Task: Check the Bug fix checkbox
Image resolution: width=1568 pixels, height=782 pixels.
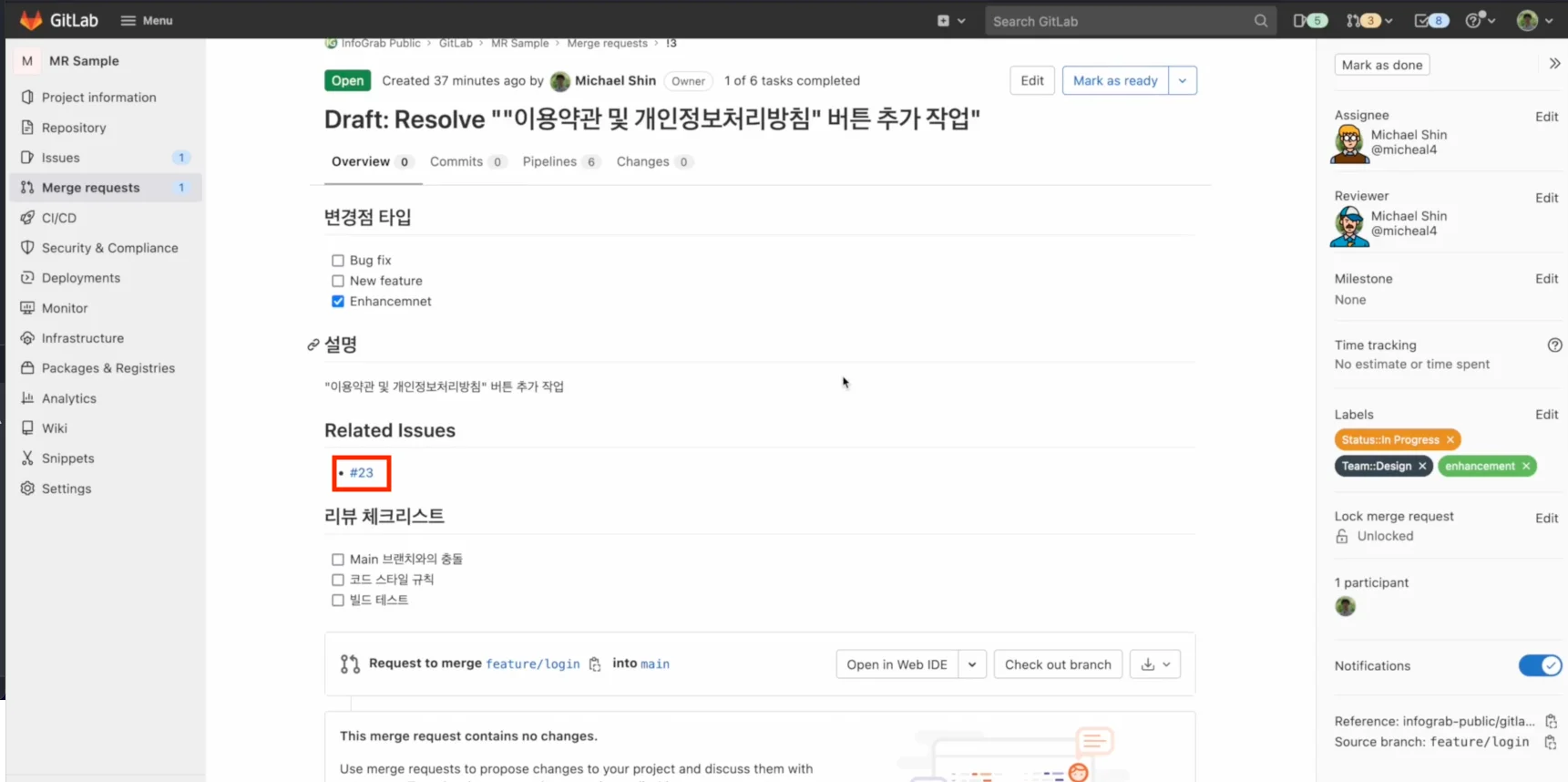Action: [x=338, y=261]
